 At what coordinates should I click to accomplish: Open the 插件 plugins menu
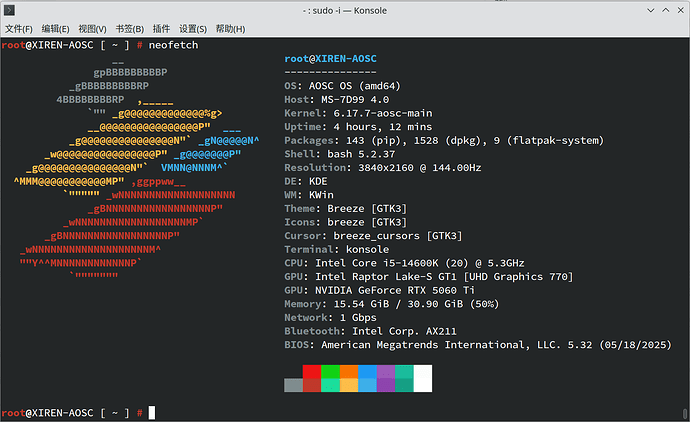coord(161,29)
